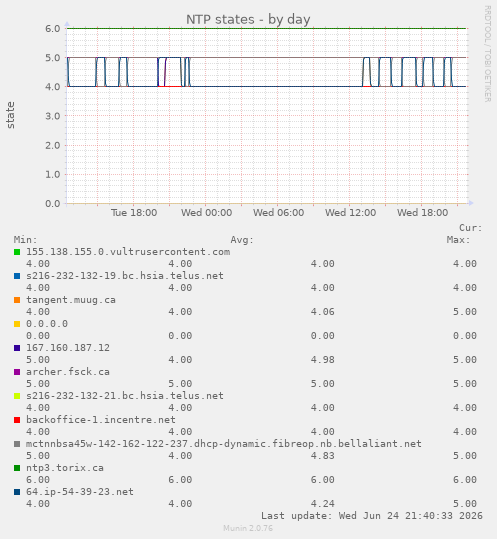Click the 3.0 y-axis label
The height and width of the screenshot is (539, 497).
53,116
